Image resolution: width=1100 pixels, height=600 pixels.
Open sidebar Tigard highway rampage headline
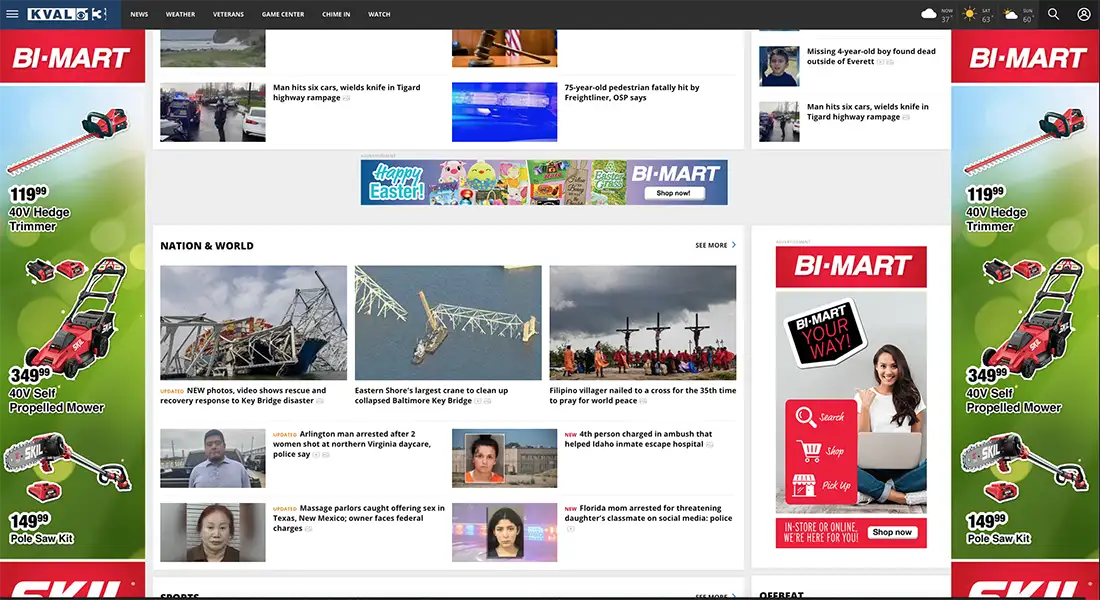click(867, 112)
